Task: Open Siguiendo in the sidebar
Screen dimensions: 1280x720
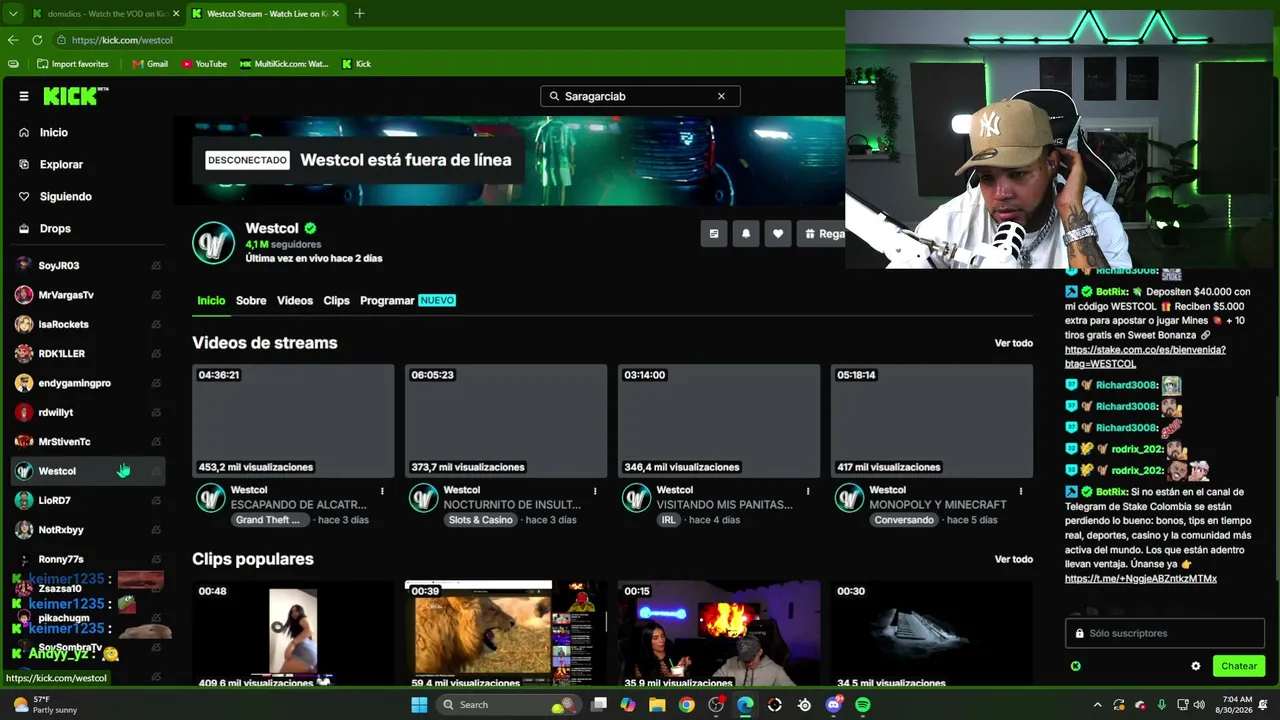Action: (x=55, y=196)
